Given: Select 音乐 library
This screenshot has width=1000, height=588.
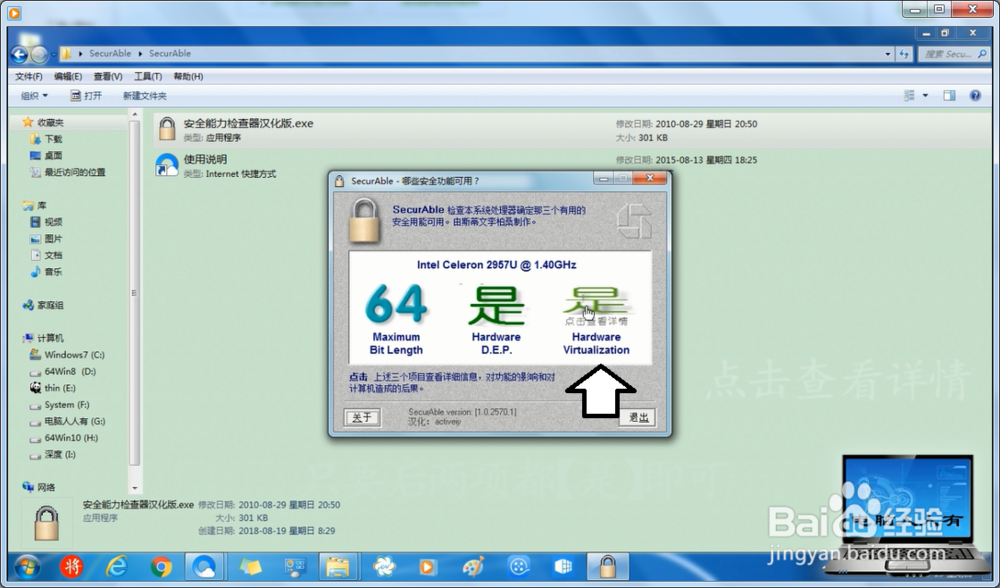Looking at the screenshot, I should 54,272.
